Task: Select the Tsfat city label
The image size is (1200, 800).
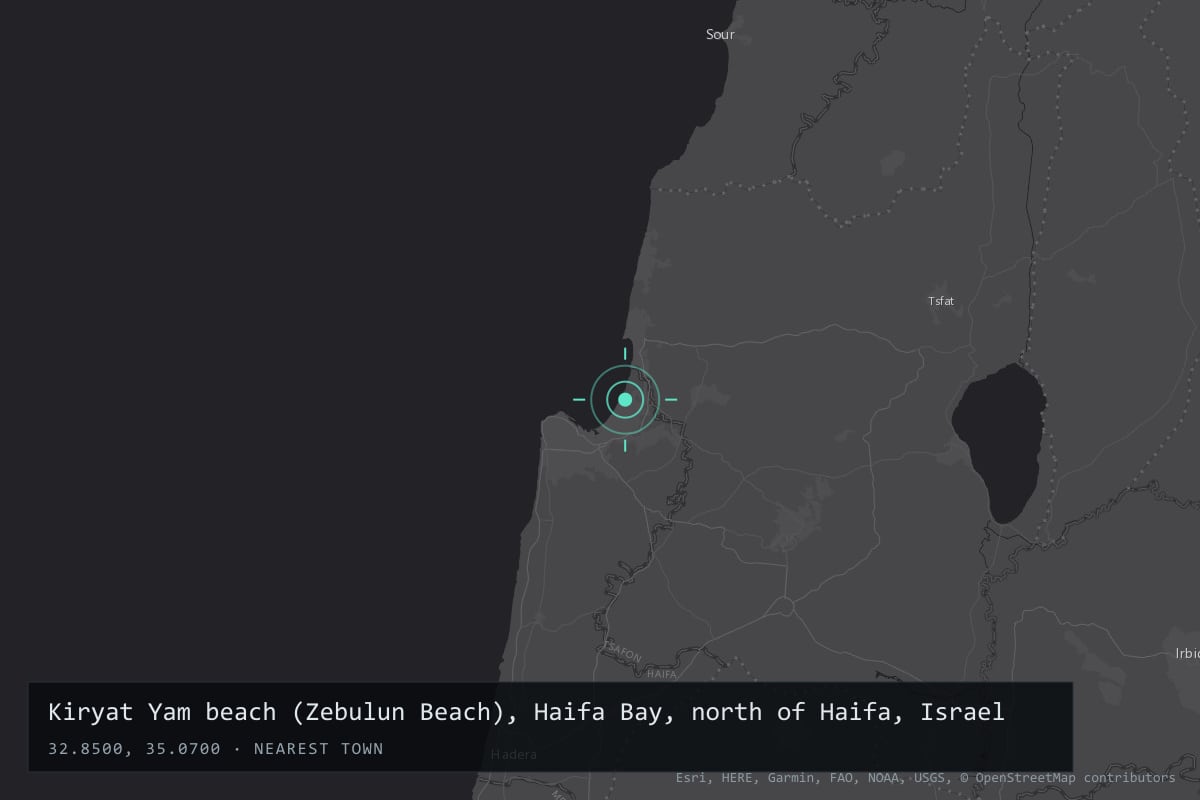Action: tap(941, 300)
